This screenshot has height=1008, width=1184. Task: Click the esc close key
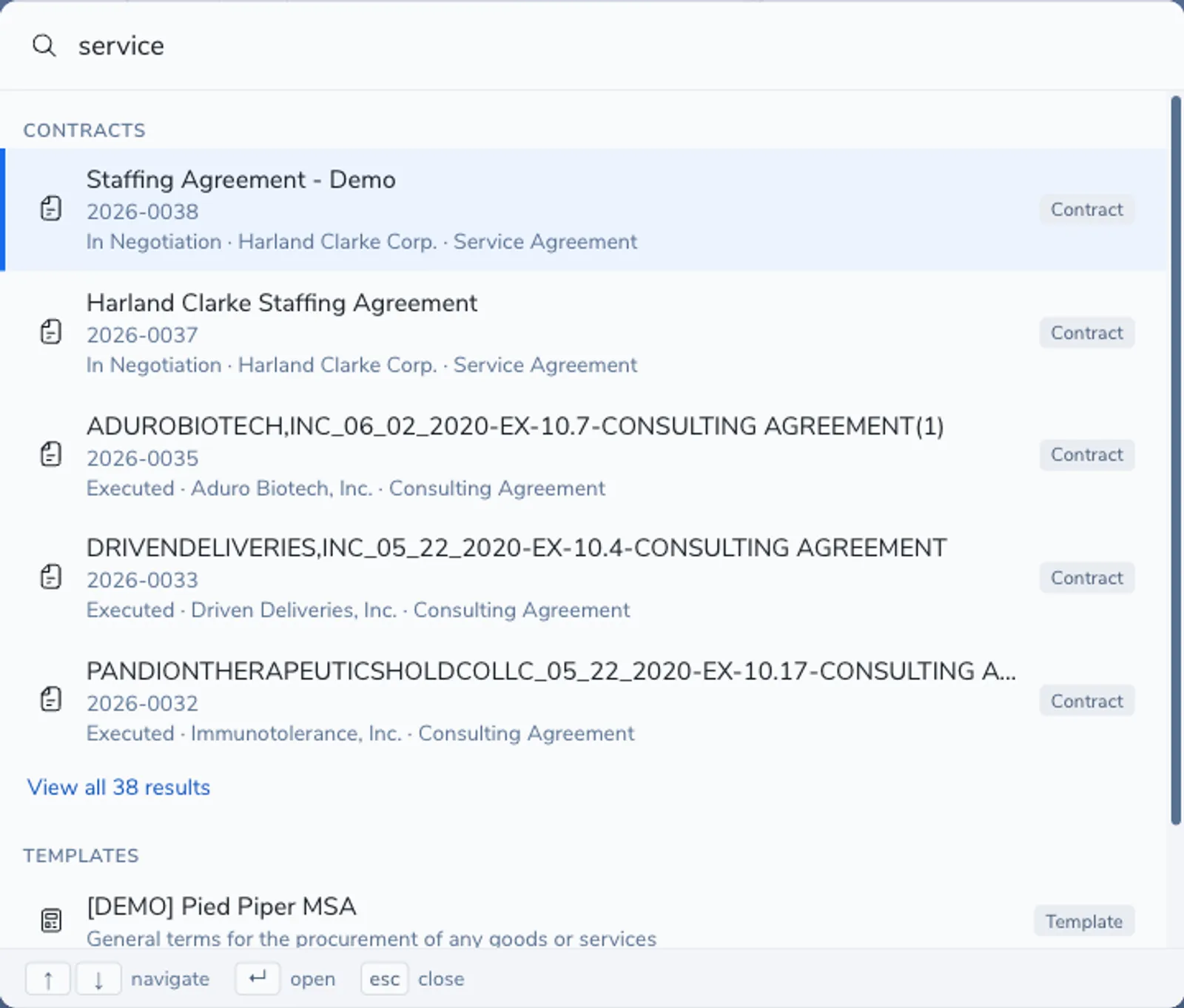point(384,978)
